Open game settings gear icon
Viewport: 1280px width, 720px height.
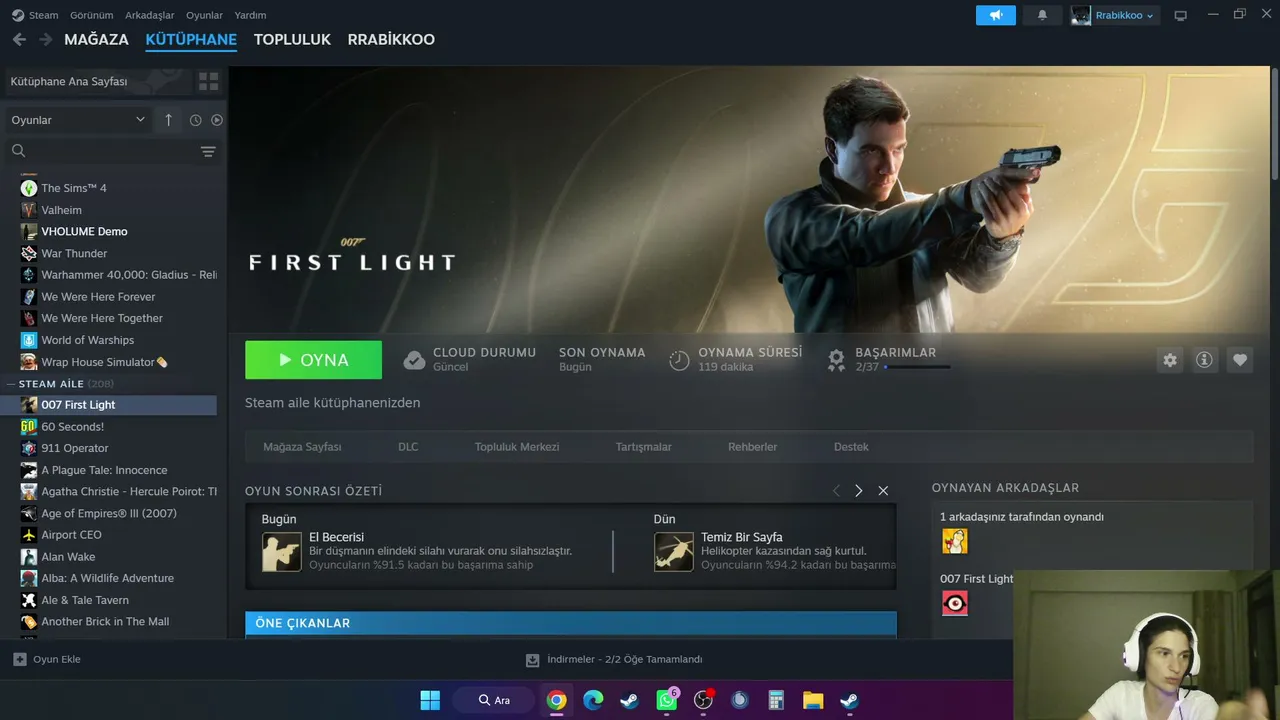point(1170,360)
